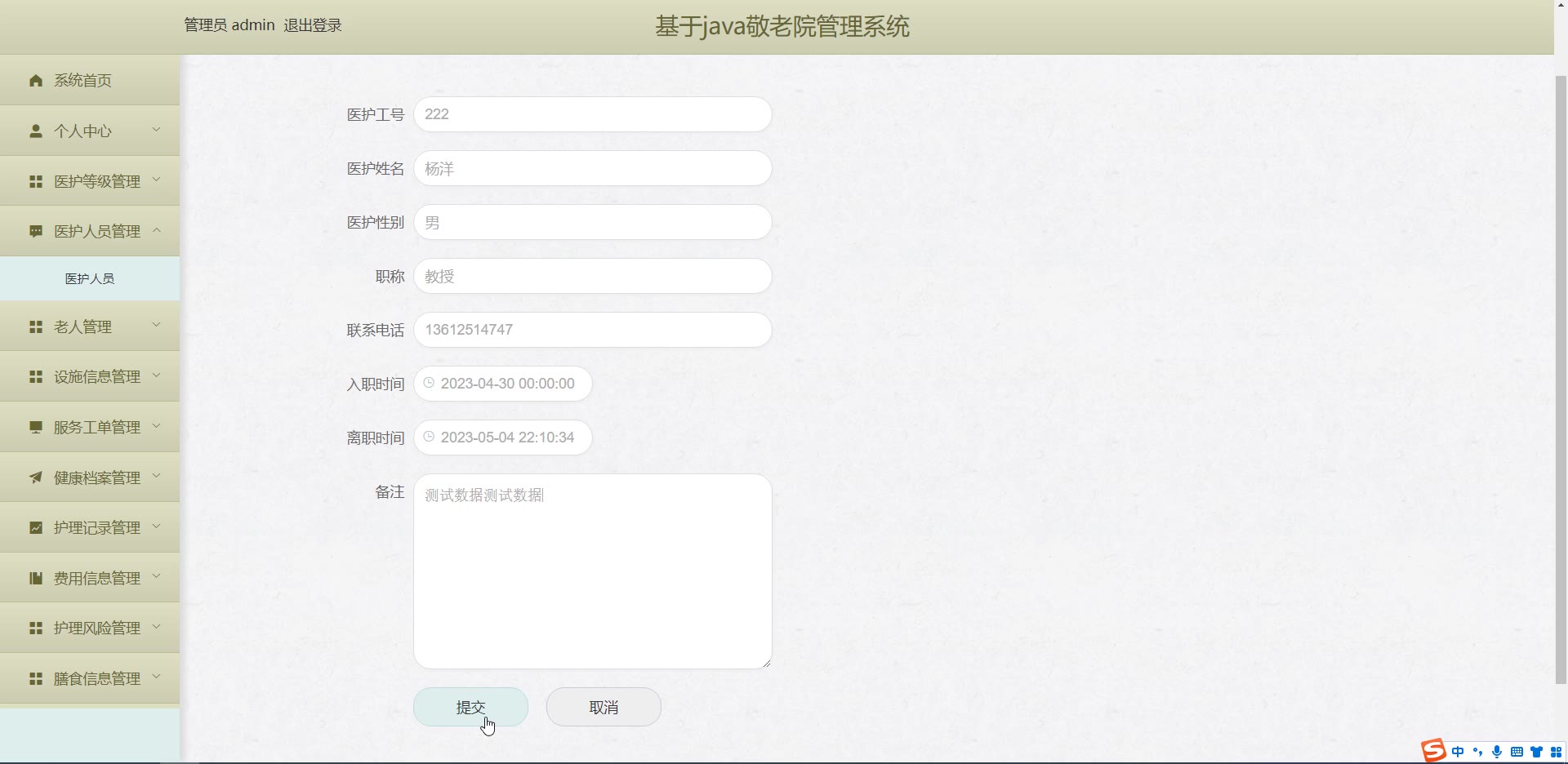
Task: Toggle the Sogou punctuation mode icon
Action: click(1477, 752)
